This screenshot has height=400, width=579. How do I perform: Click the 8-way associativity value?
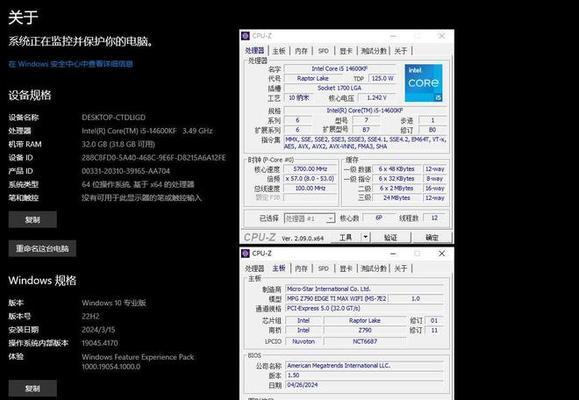point(435,178)
